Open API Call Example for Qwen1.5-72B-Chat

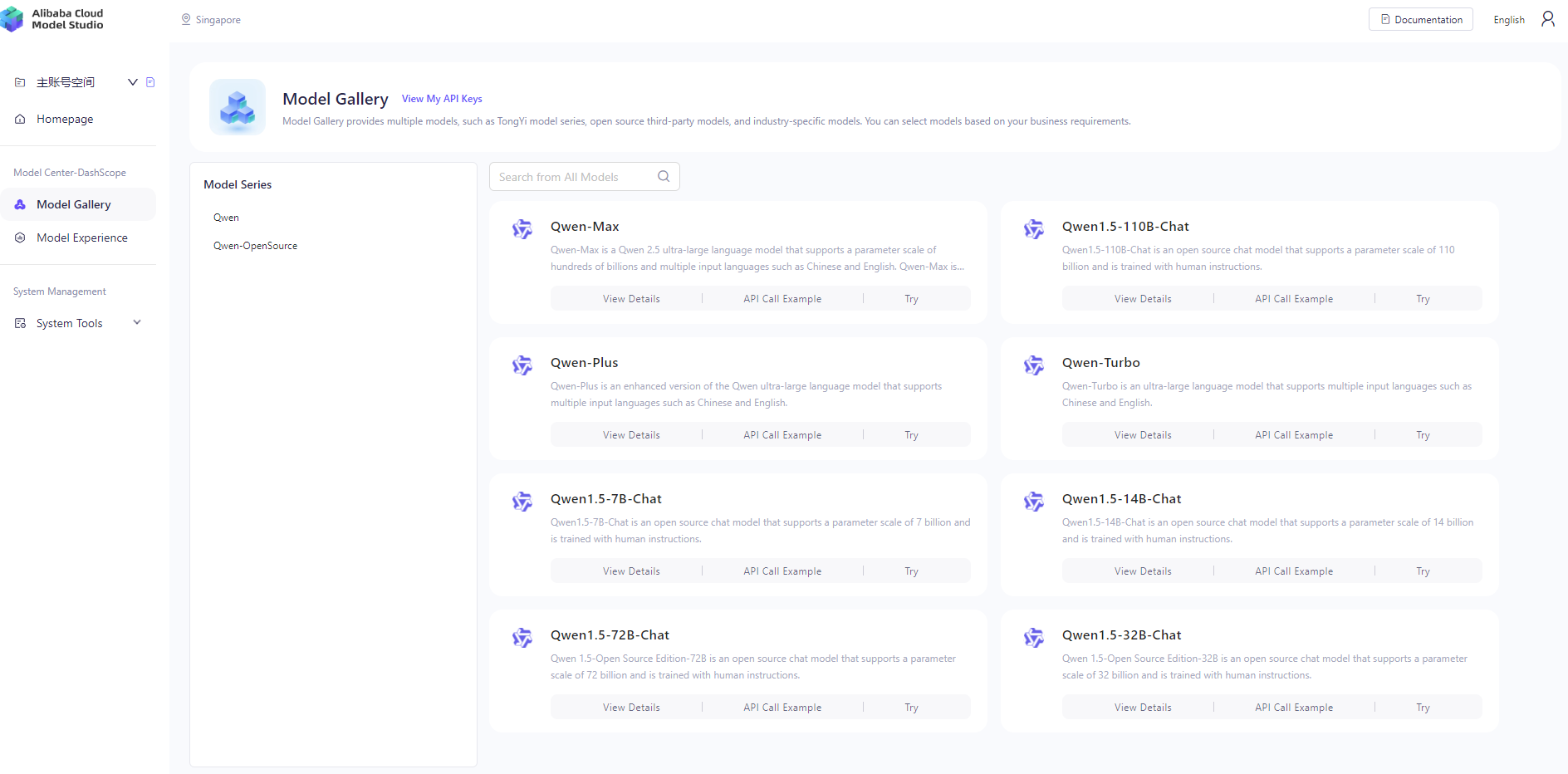(782, 708)
